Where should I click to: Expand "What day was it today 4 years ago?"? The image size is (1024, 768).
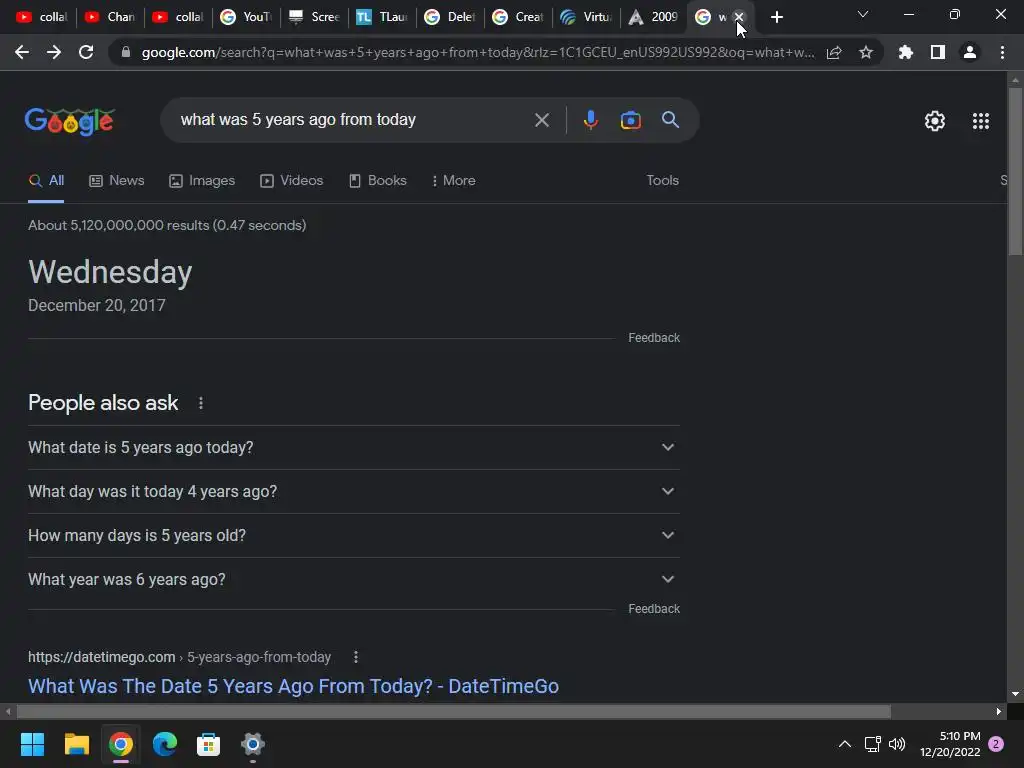click(x=354, y=491)
